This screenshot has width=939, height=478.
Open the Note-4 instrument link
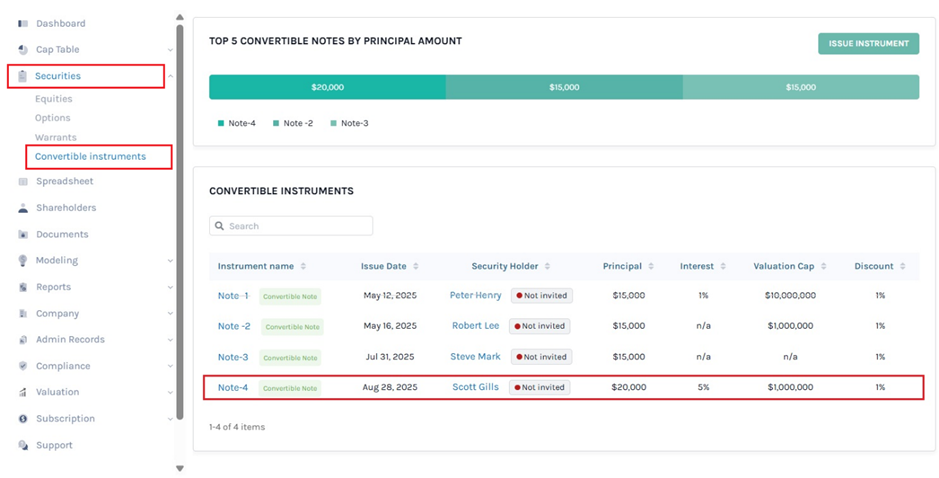233,387
